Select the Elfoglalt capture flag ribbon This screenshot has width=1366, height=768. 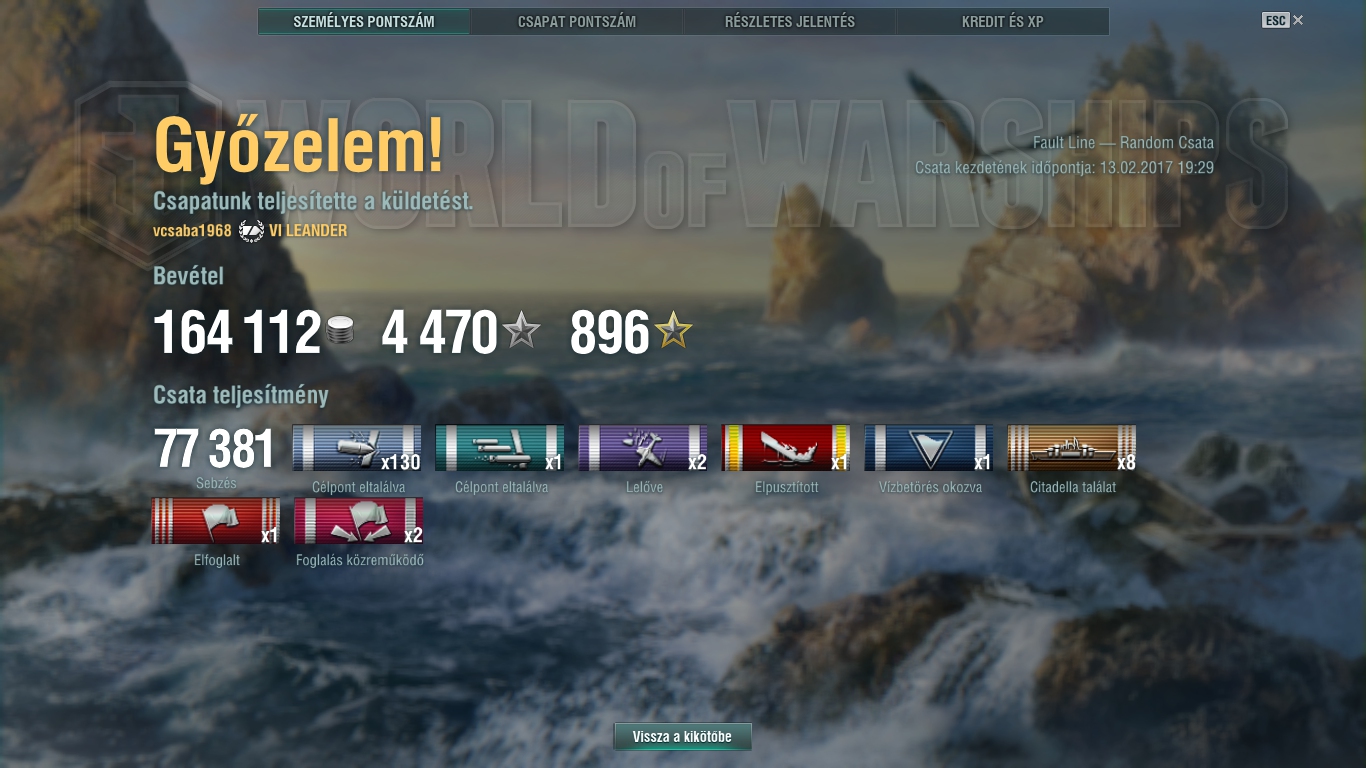[216, 521]
